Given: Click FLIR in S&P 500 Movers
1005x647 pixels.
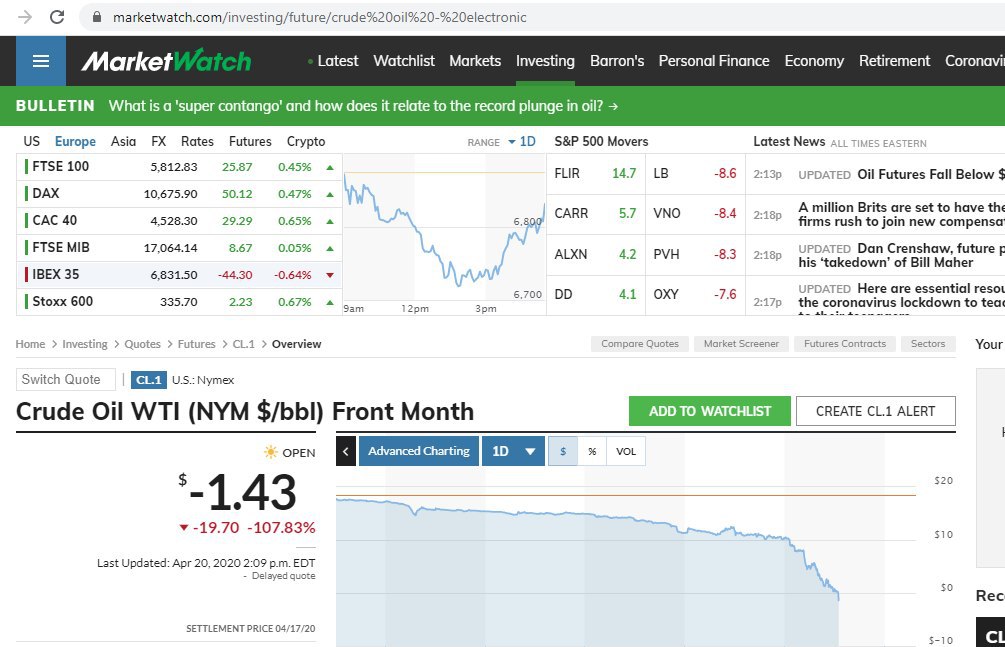Looking at the screenshot, I should coord(567,174).
